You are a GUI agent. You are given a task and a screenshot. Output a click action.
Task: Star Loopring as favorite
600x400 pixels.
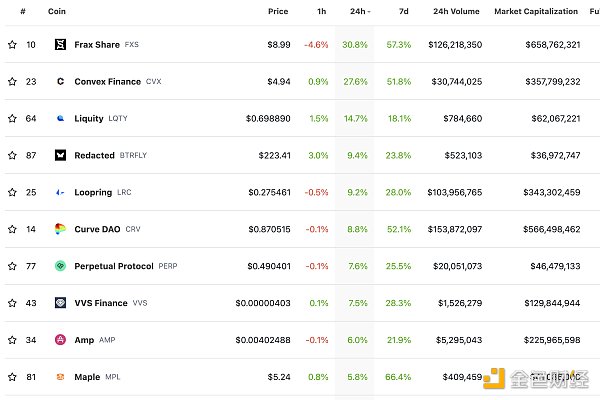coord(12,192)
